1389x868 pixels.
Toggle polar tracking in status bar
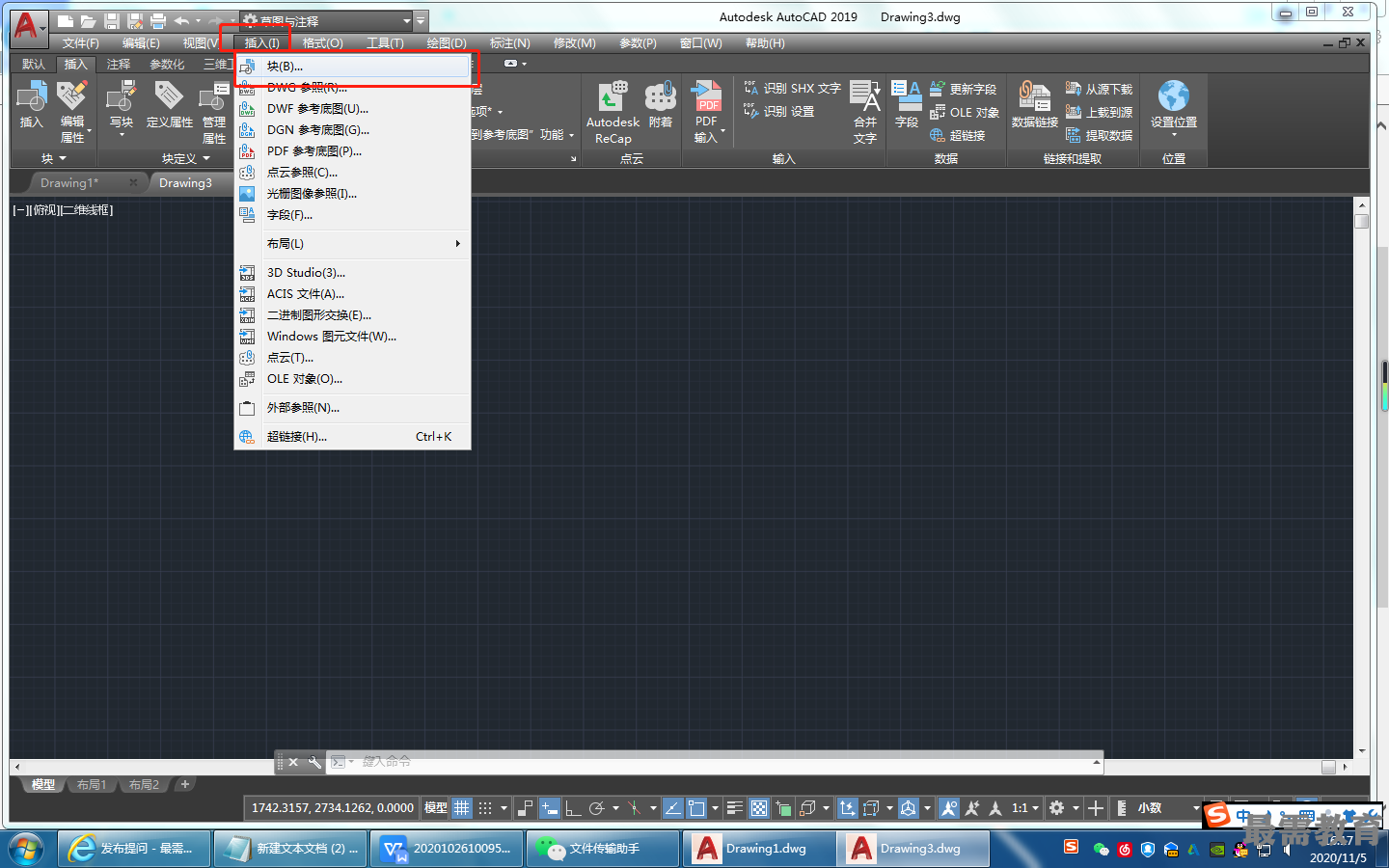coord(597,808)
